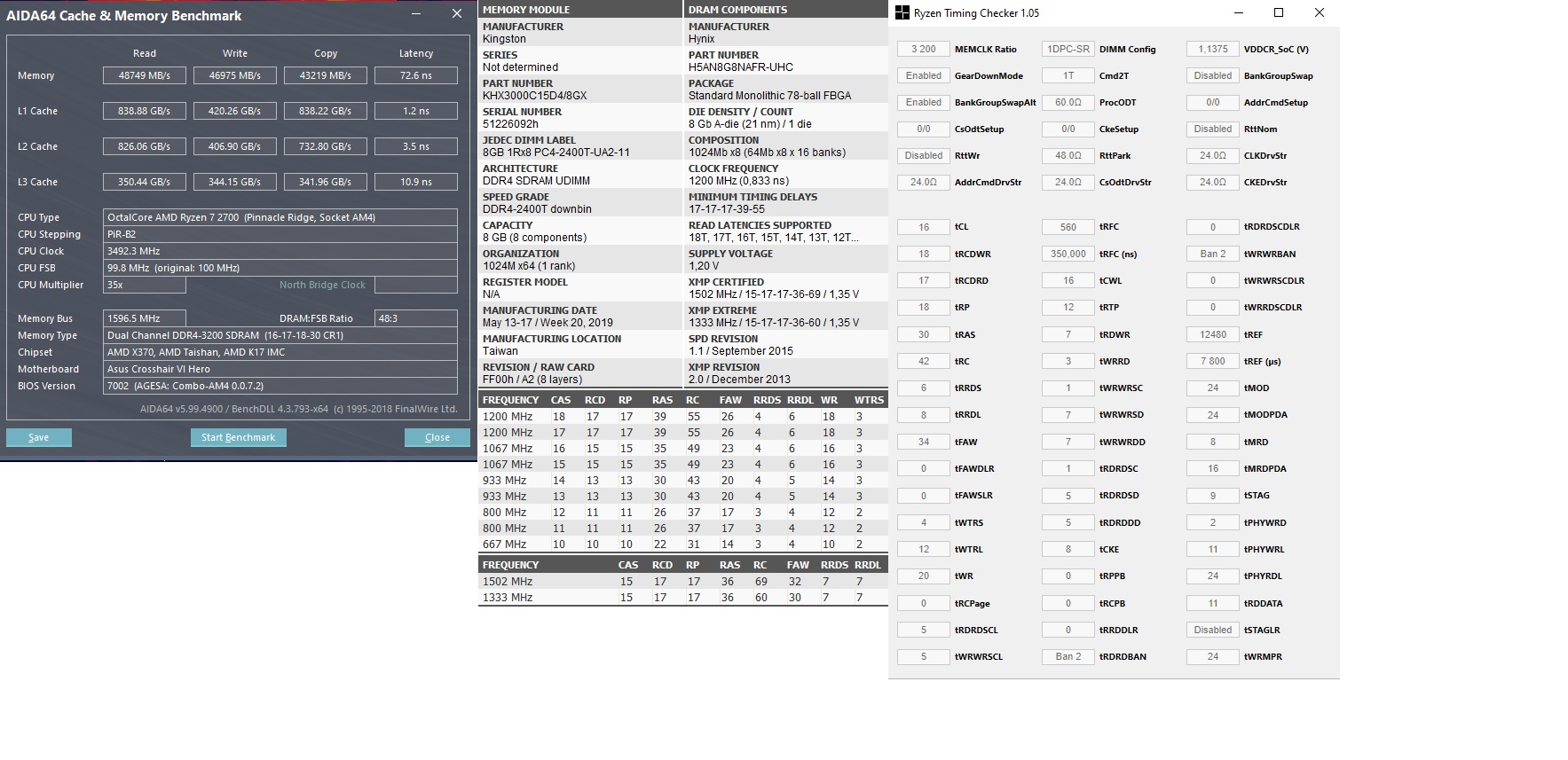The height and width of the screenshot is (760, 1568).
Task: Click the CPU Clock 3492.3 MHz field
Action: [280, 251]
